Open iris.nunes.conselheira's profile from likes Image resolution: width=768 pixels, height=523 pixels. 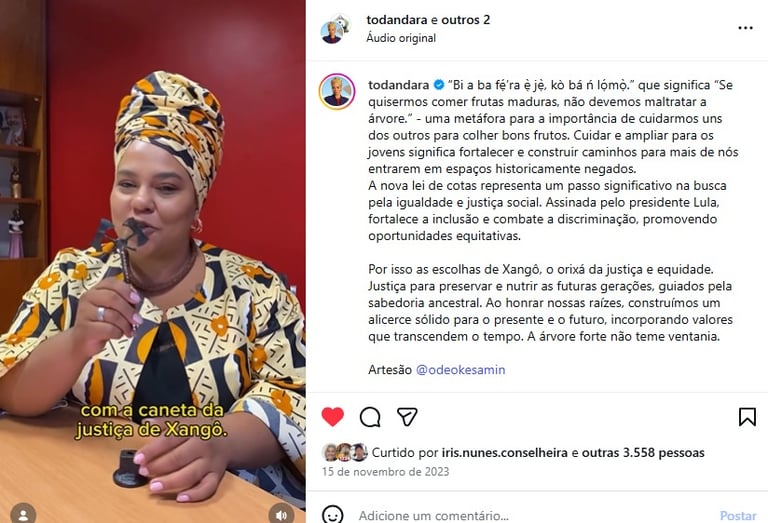point(504,452)
